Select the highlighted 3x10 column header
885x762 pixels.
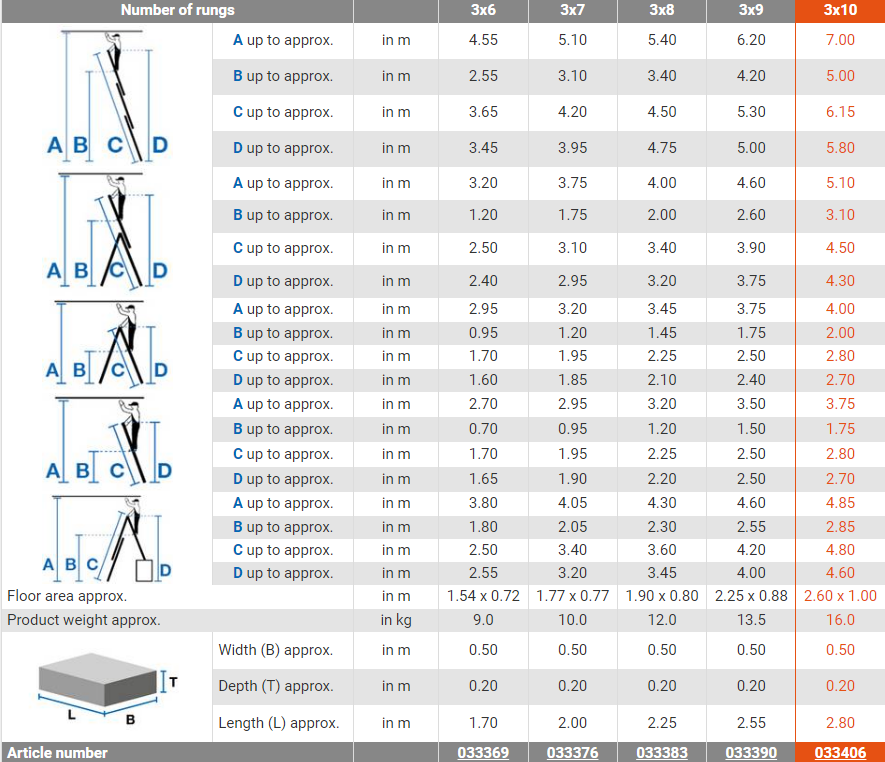[x=840, y=10]
